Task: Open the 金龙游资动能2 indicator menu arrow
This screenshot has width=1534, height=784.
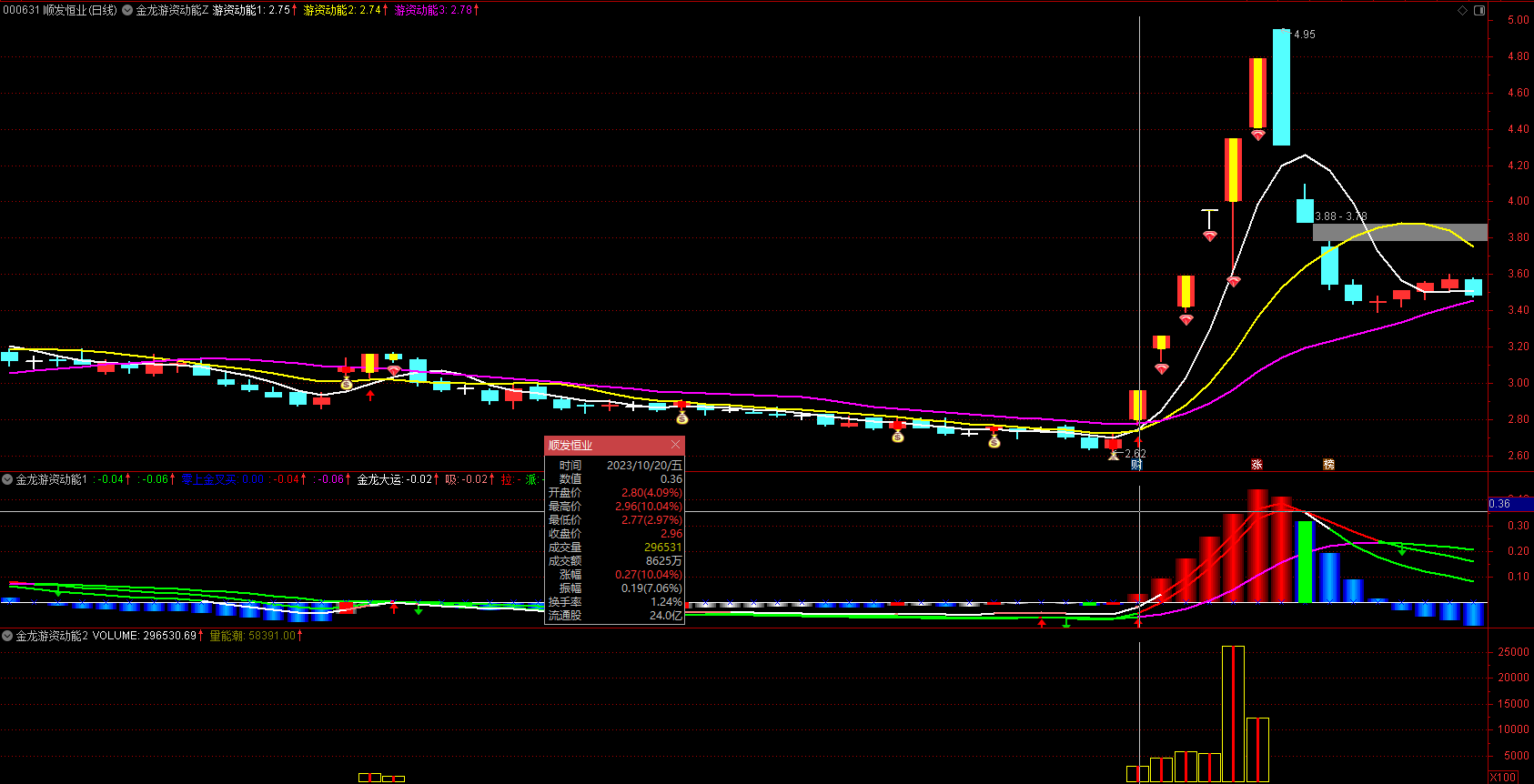Action: [x=7, y=636]
